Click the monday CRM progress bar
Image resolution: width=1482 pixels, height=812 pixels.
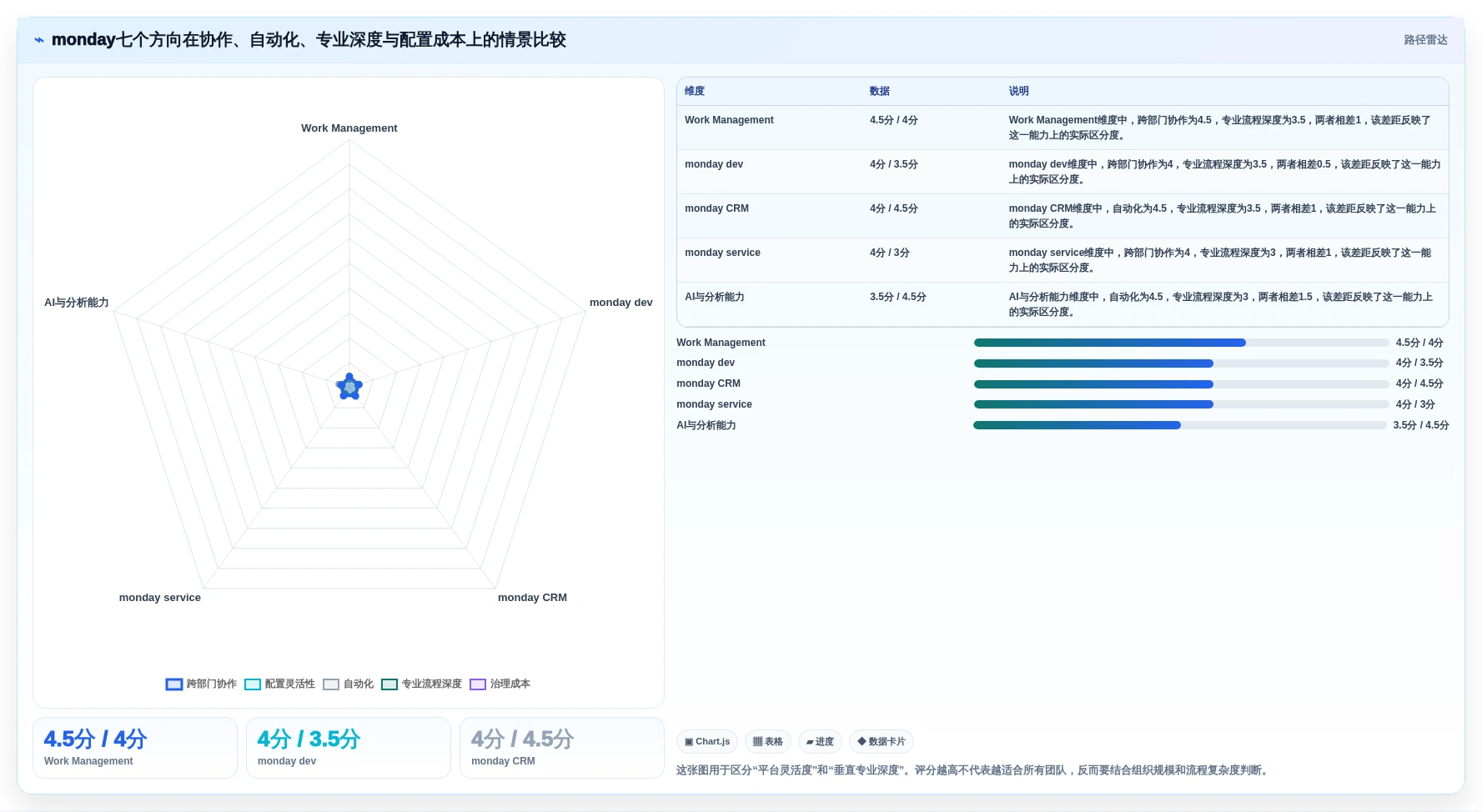click(x=1182, y=384)
